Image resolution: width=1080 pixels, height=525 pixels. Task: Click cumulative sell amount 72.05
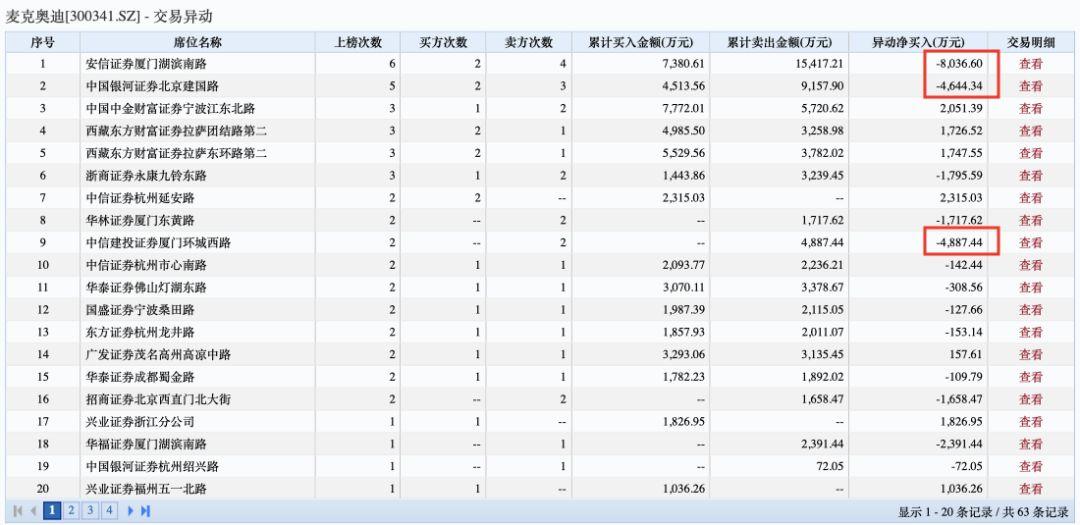click(x=830, y=467)
